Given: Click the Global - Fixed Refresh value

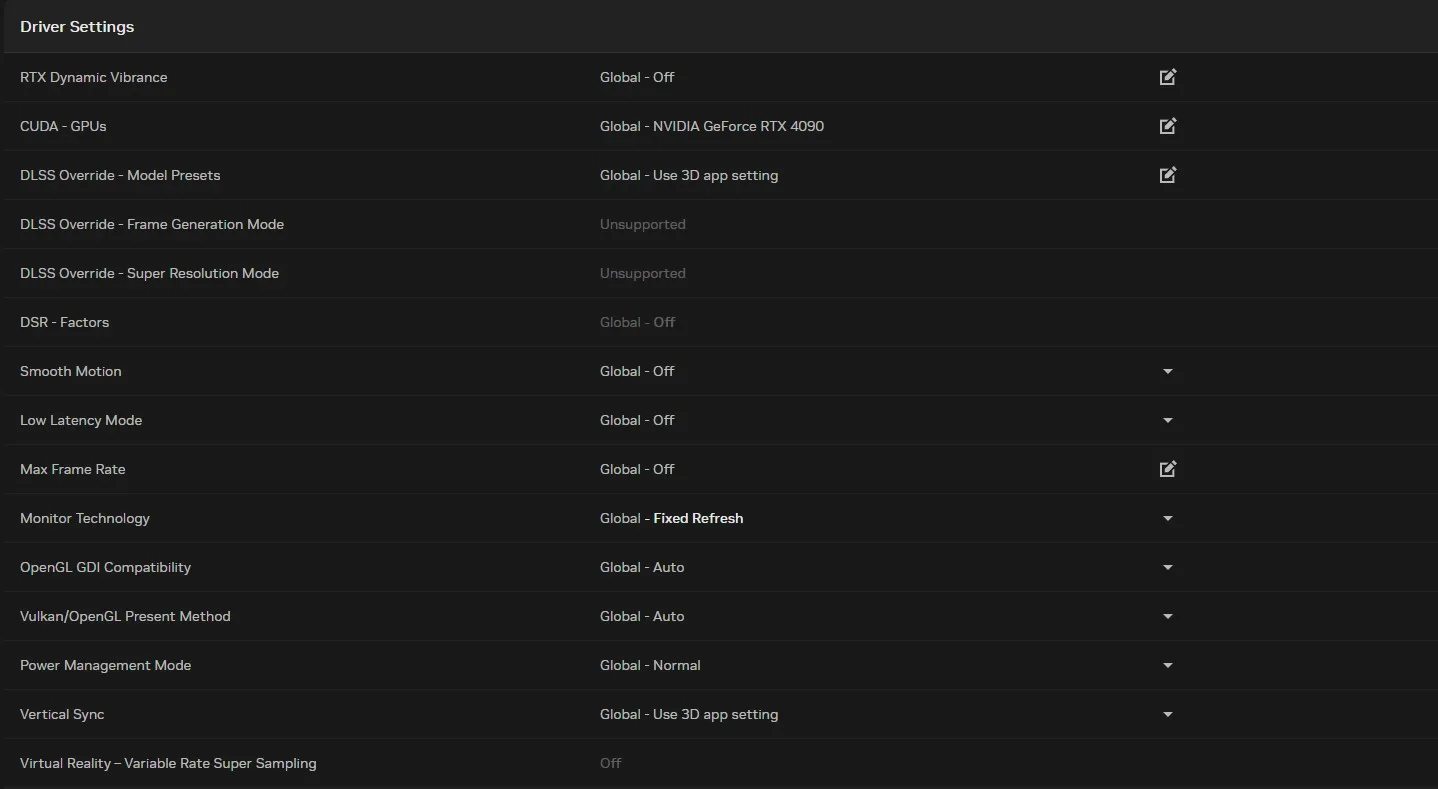Looking at the screenshot, I should [671, 518].
